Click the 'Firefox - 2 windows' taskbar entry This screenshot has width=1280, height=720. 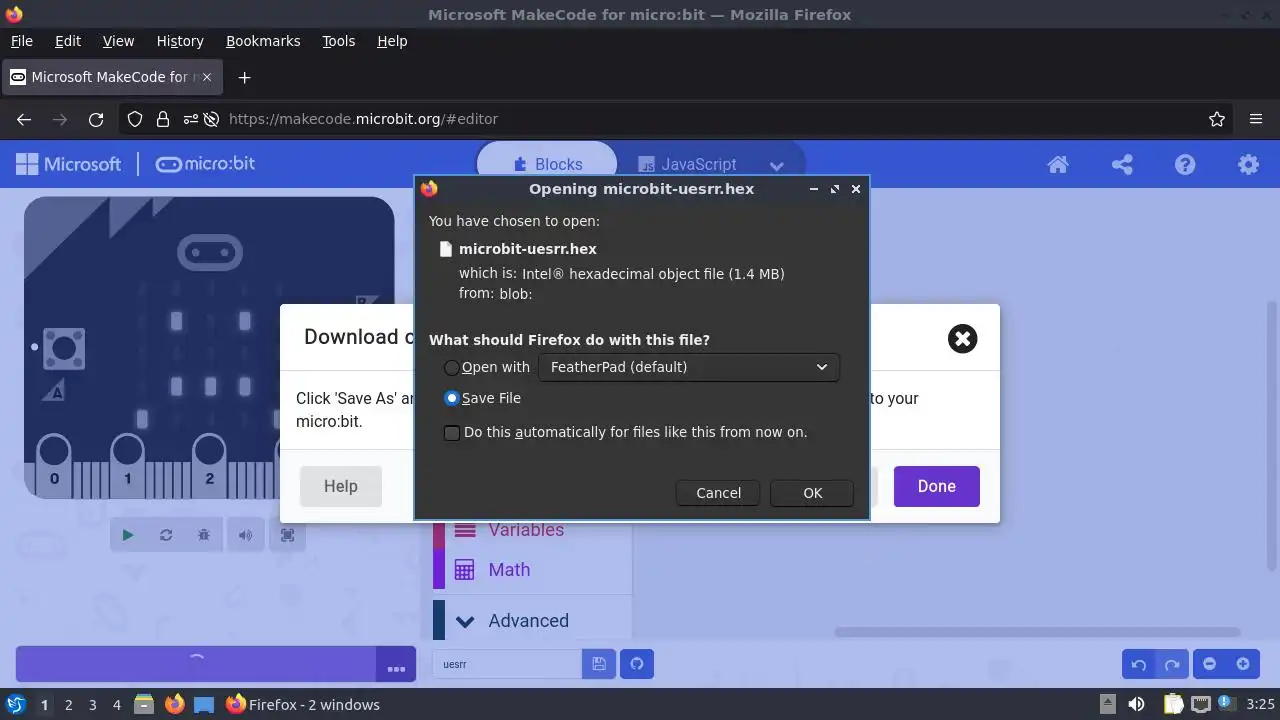click(x=303, y=705)
